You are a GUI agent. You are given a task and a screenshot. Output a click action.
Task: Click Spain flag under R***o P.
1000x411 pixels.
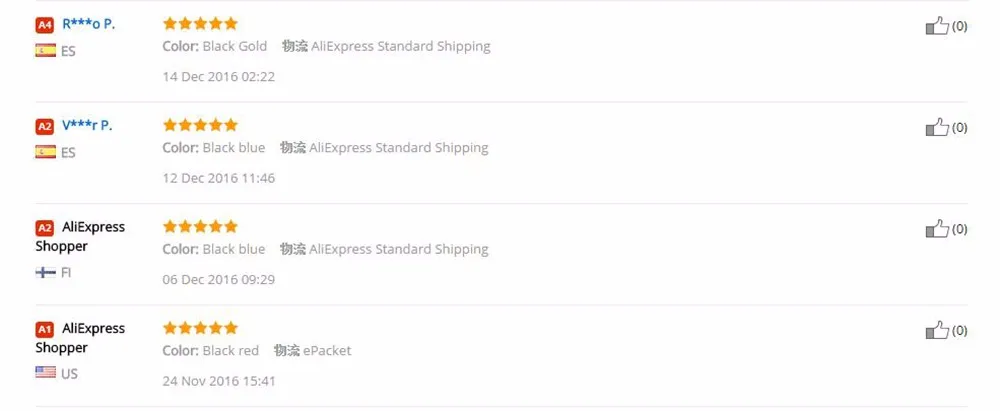45,50
